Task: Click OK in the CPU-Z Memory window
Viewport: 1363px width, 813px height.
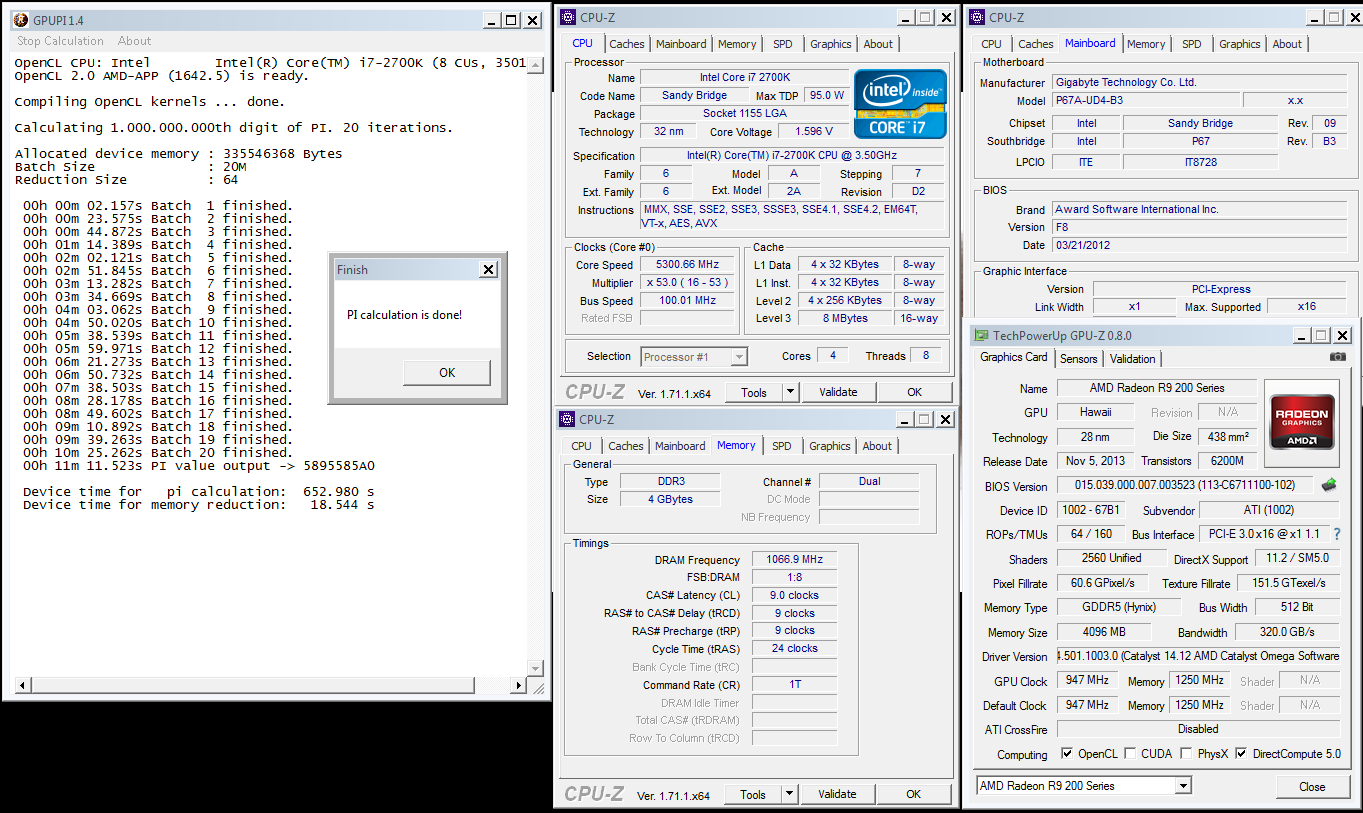Action: tap(913, 795)
